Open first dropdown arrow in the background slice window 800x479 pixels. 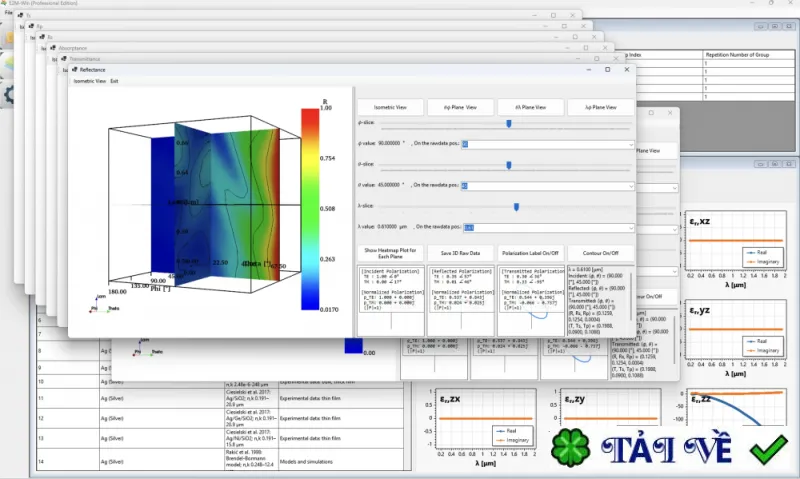click(674, 188)
